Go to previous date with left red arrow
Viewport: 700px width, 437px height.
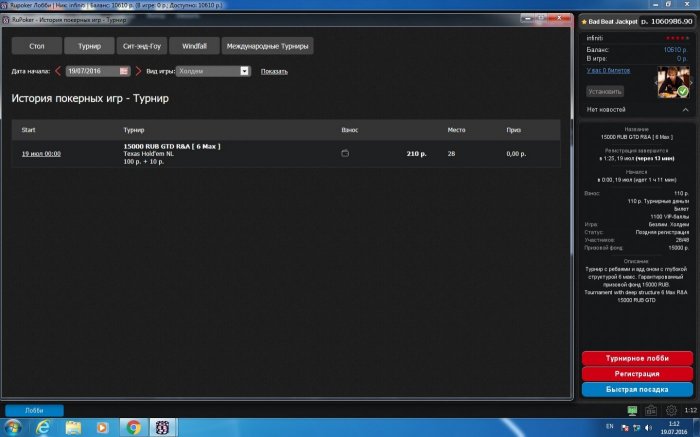pyautogui.click(x=58, y=71)
